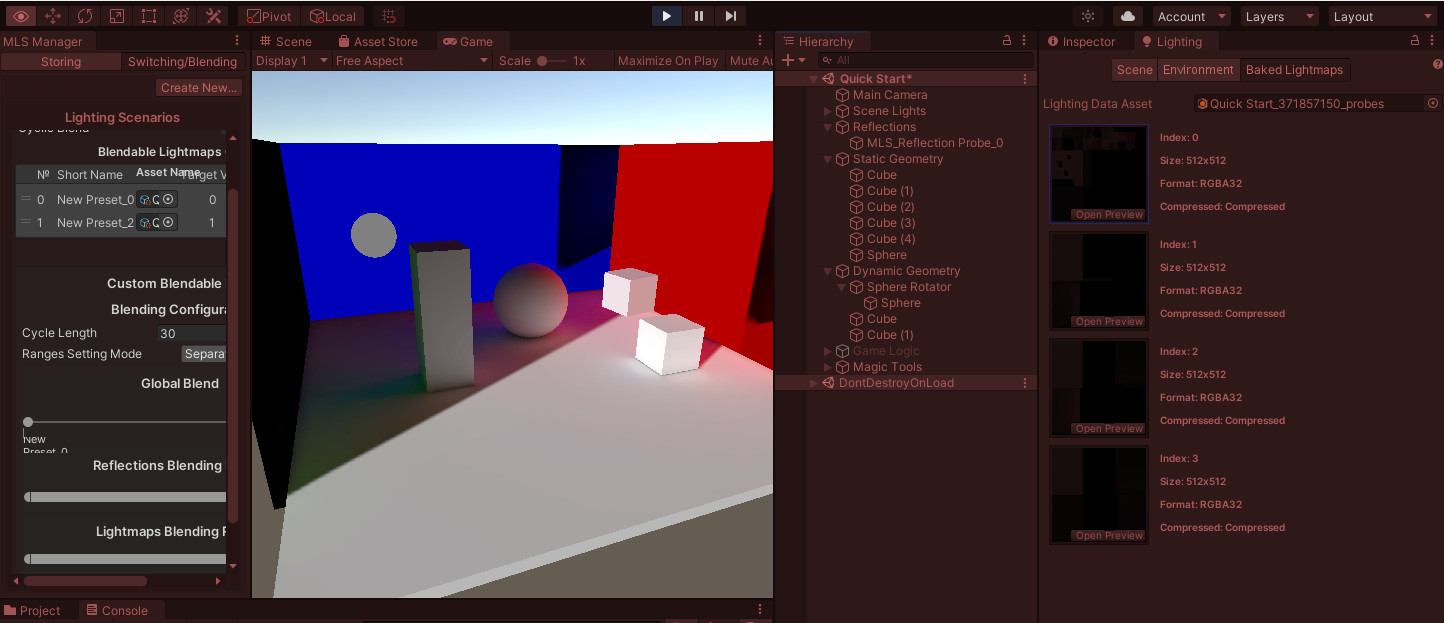
Task: Select the Rotate tool
Action: point(85,15)
